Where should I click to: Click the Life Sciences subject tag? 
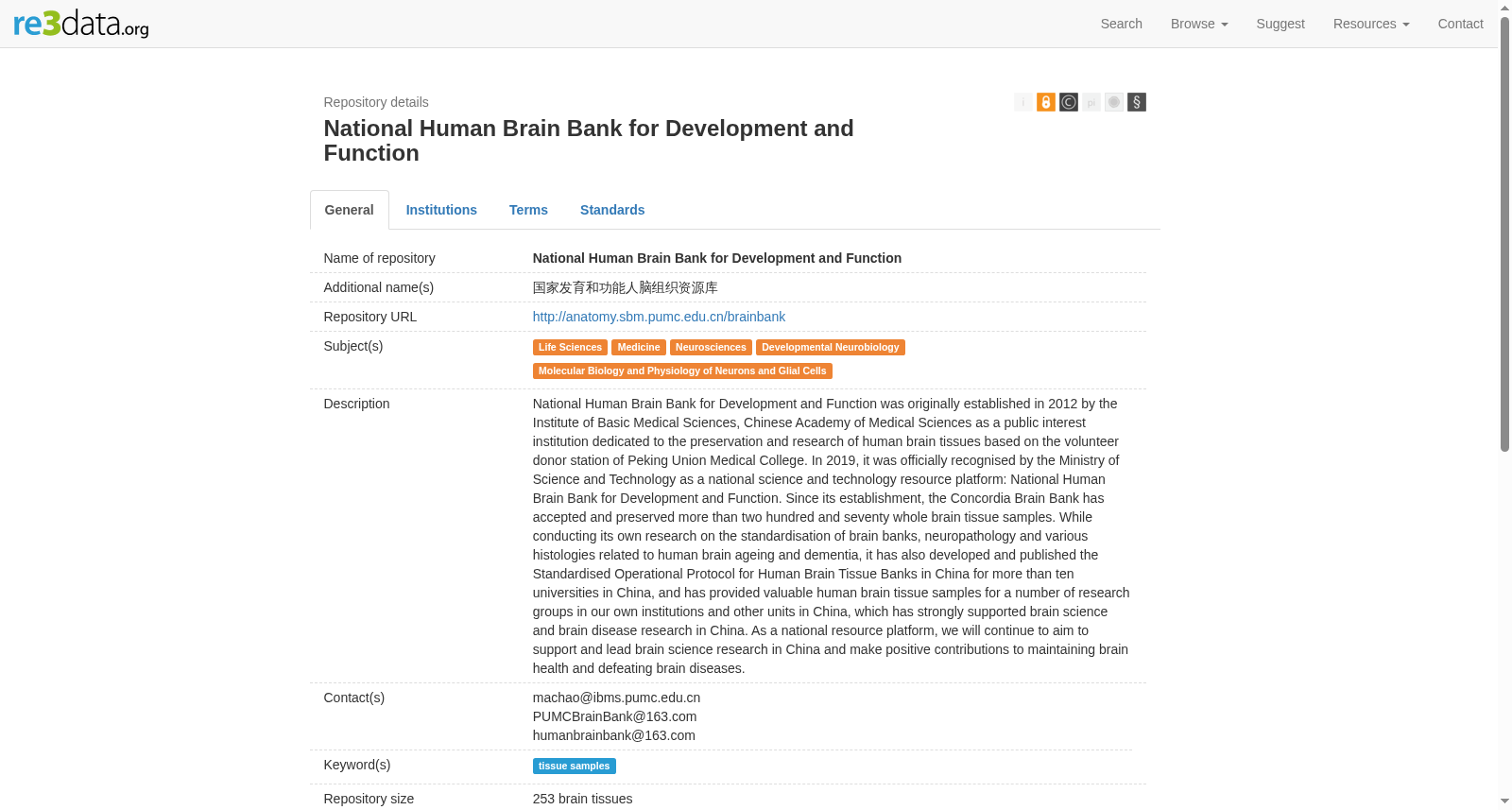[570, 347]
